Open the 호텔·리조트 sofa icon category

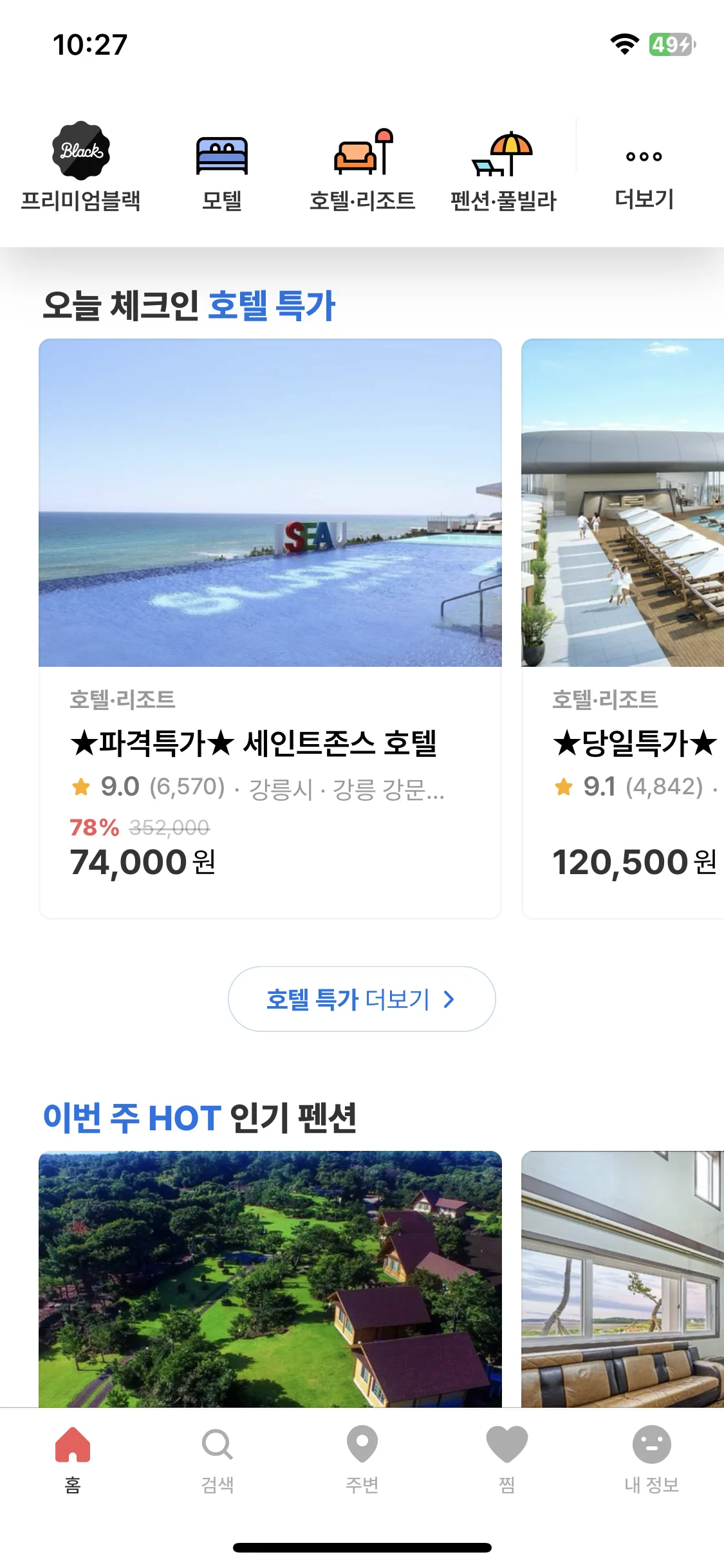(362, 152)
